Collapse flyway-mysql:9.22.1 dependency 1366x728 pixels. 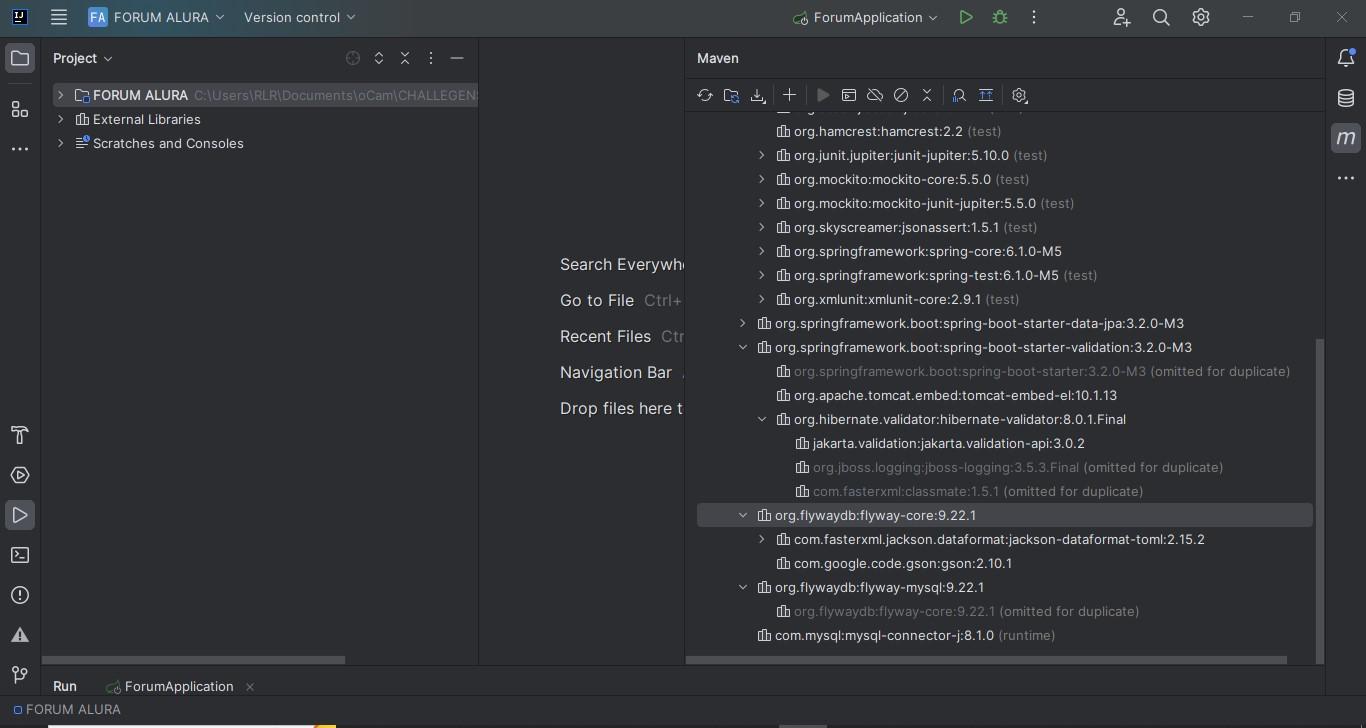click(742, 587)
